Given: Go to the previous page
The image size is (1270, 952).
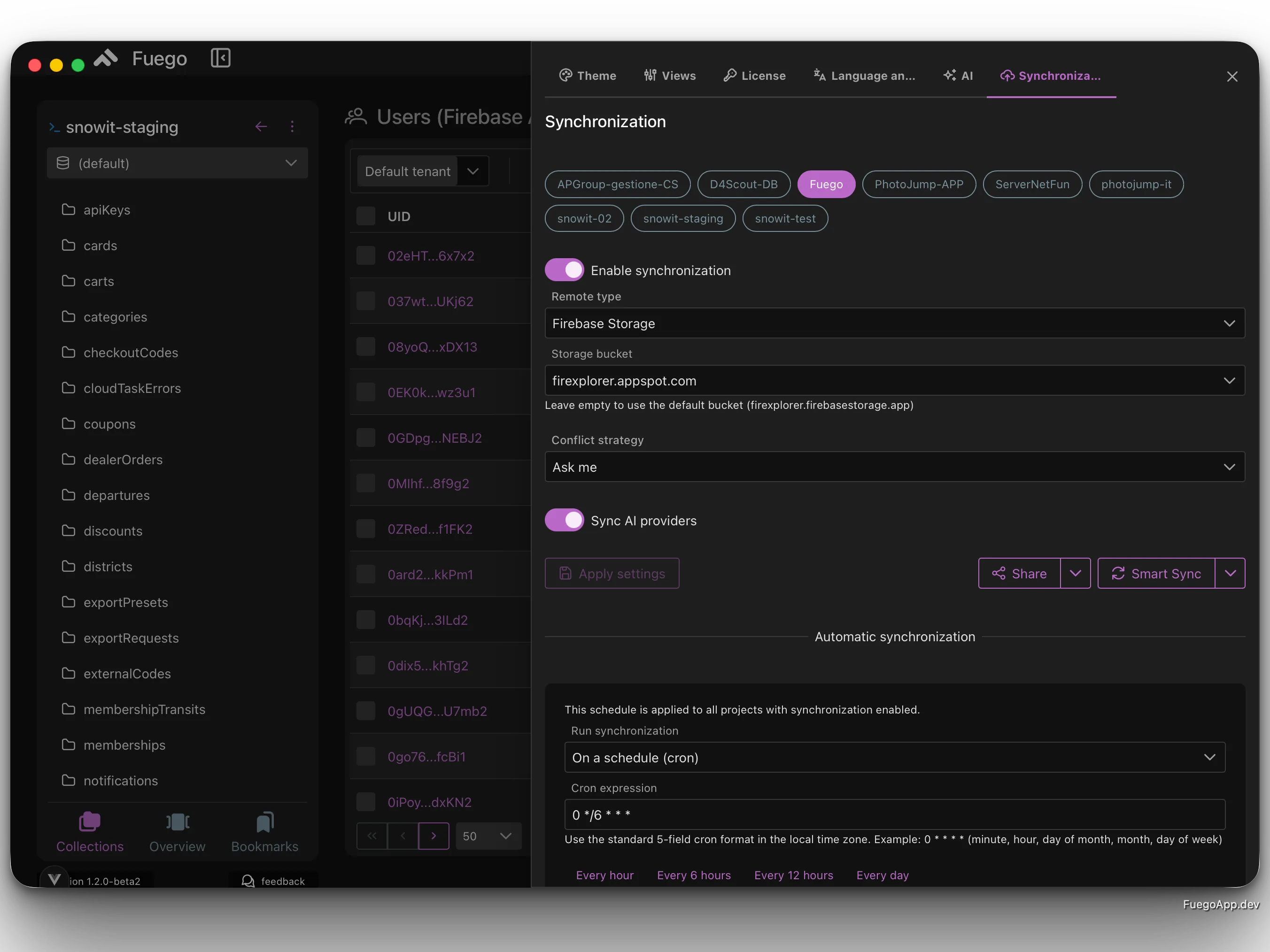Looking at the screenshot, I should [x=403, y=836].
